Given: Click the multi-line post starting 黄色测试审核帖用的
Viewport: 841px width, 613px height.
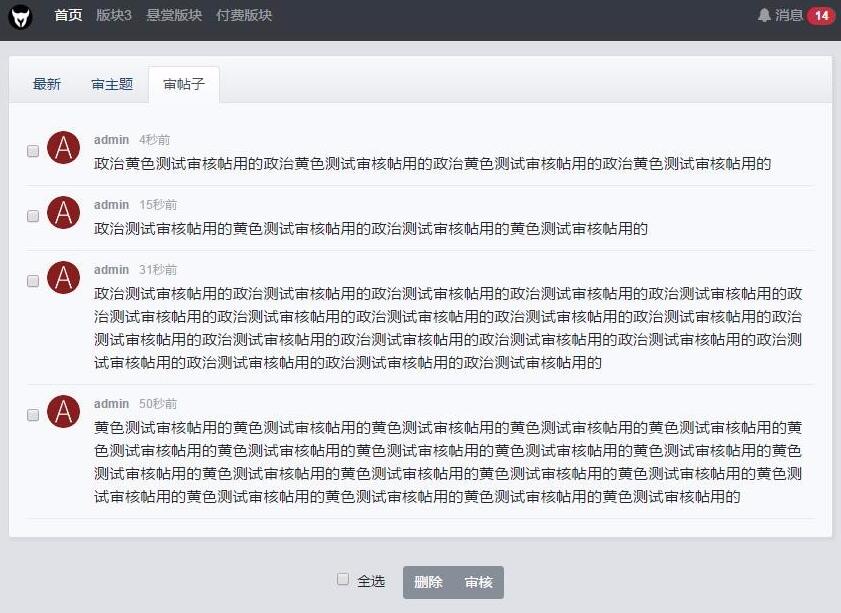Looking at the screenshot, I should click(448, 462).
